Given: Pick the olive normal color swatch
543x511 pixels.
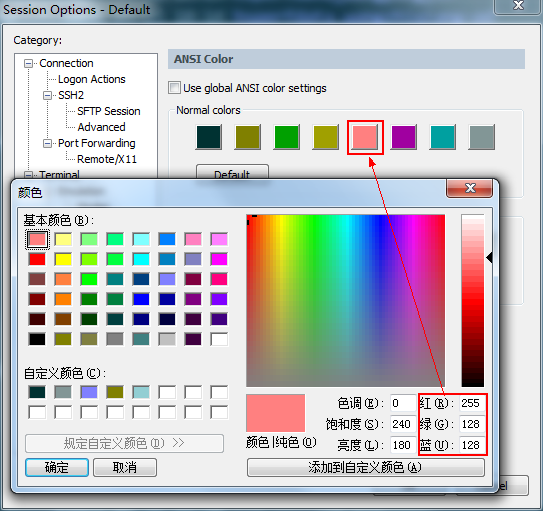Looking at the screenshot, I should [247, 137].
